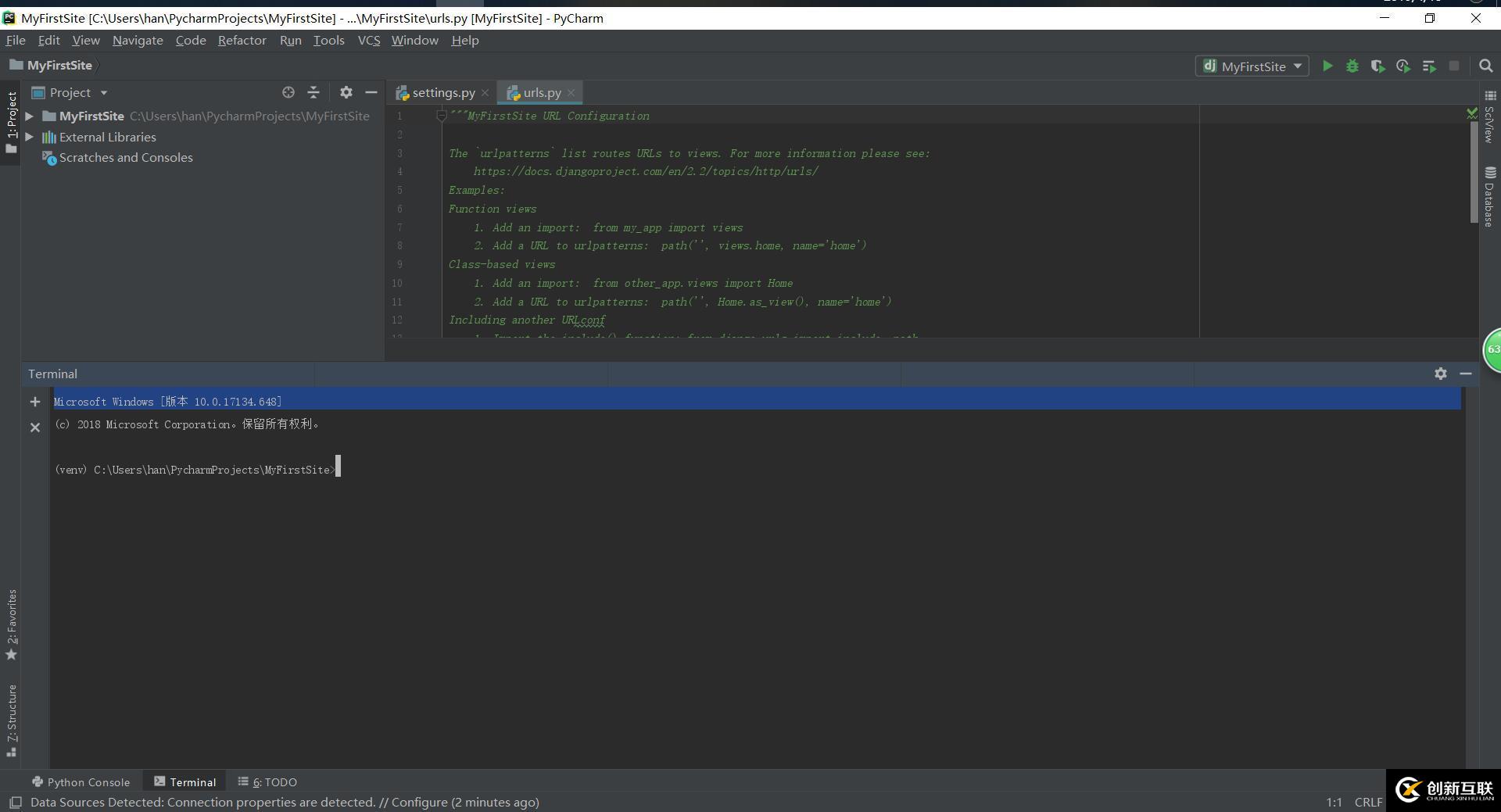Click the CRLF line separator indicator

coord(1368,803)
